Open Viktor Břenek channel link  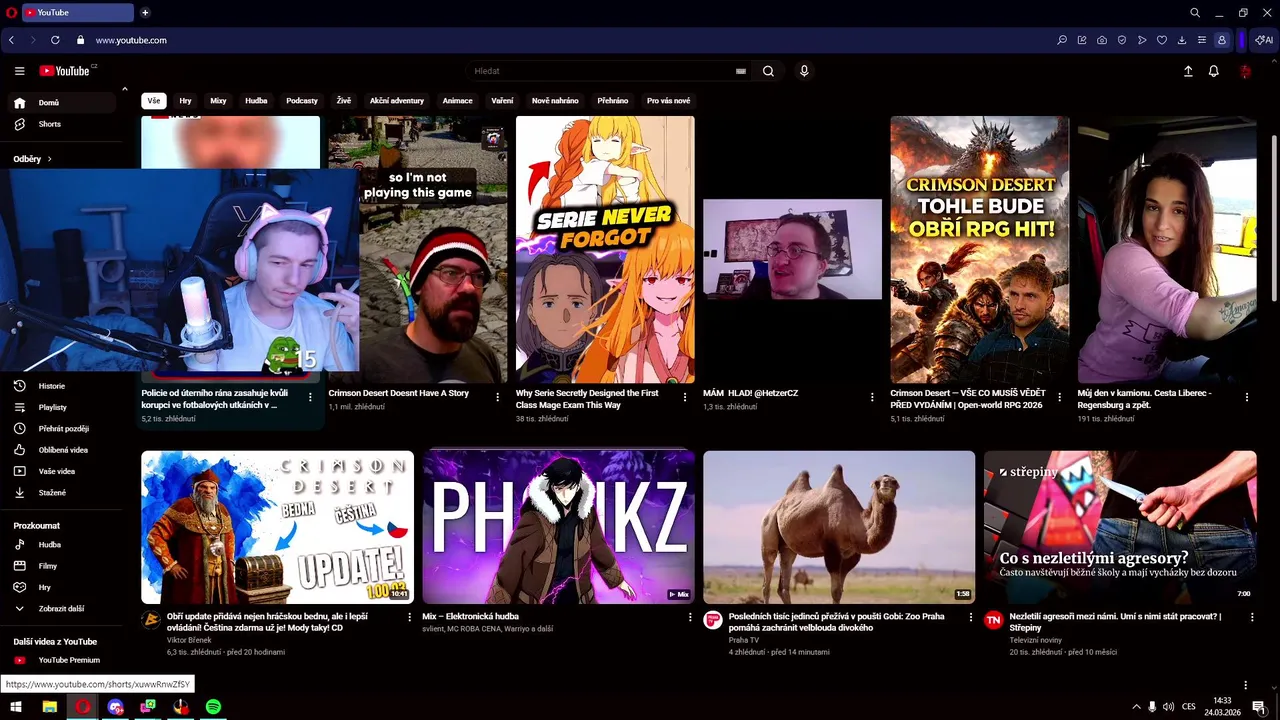(189, 640)
